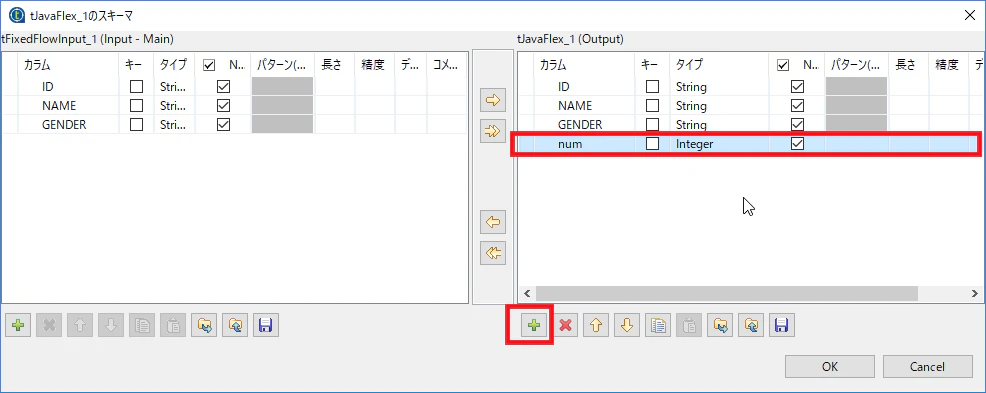Close the tJavaFlex_1 schema dialog

click(x=970, y=15)
